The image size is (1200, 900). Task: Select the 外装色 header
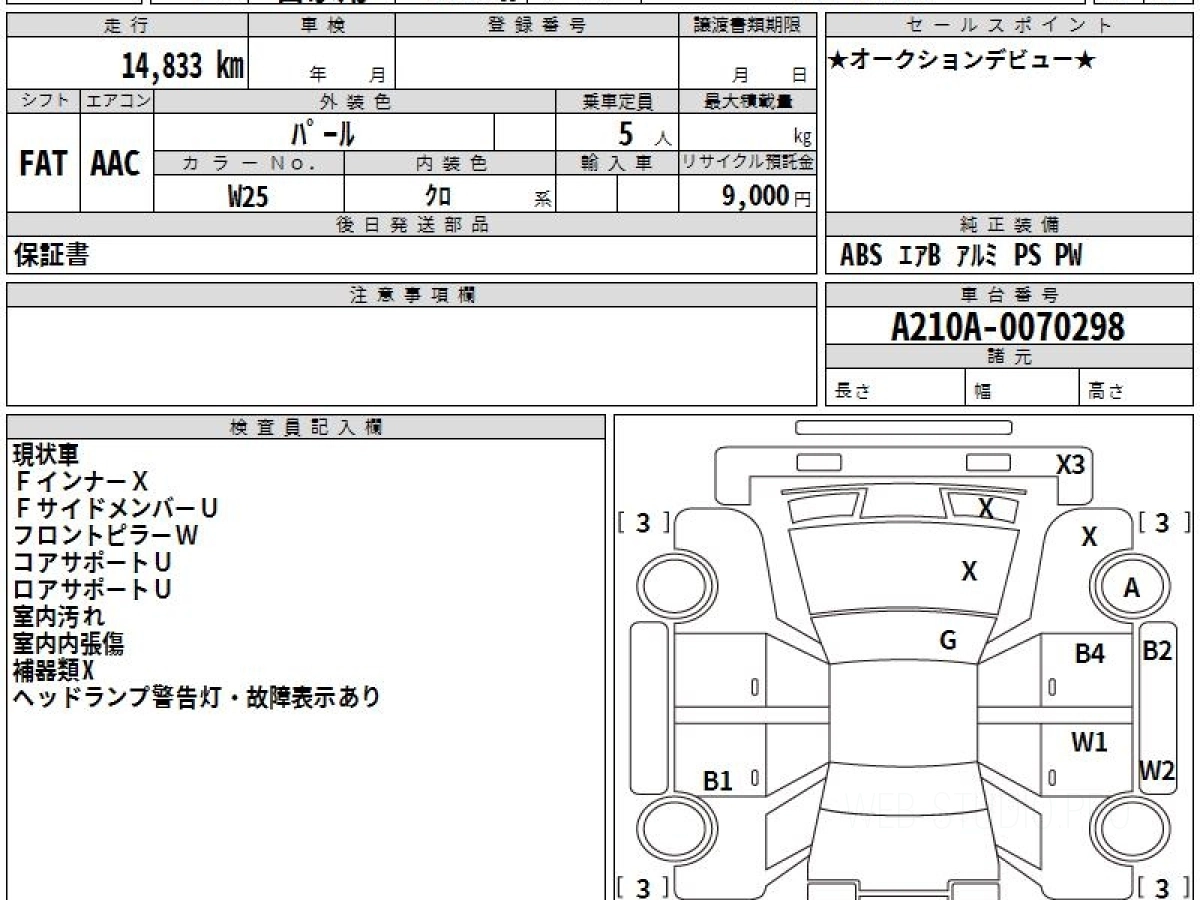coord(355,101)
